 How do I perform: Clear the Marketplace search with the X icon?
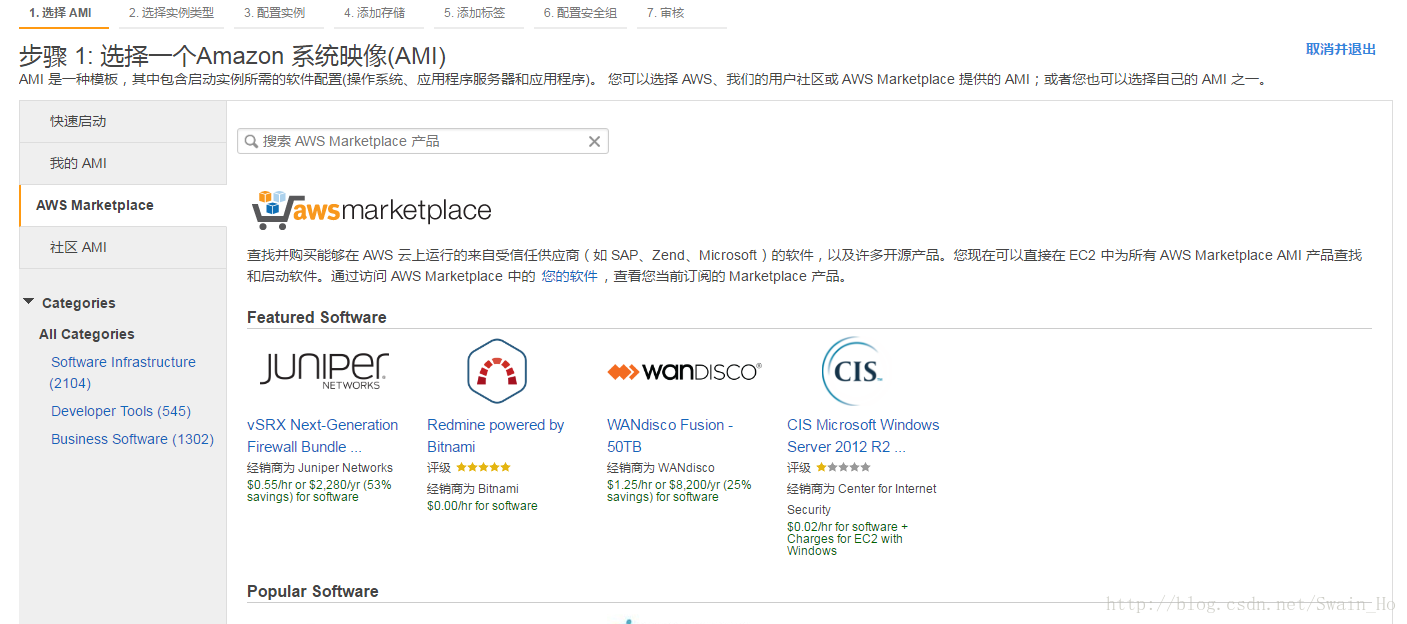pyautogui.click(x=594, y=142)
